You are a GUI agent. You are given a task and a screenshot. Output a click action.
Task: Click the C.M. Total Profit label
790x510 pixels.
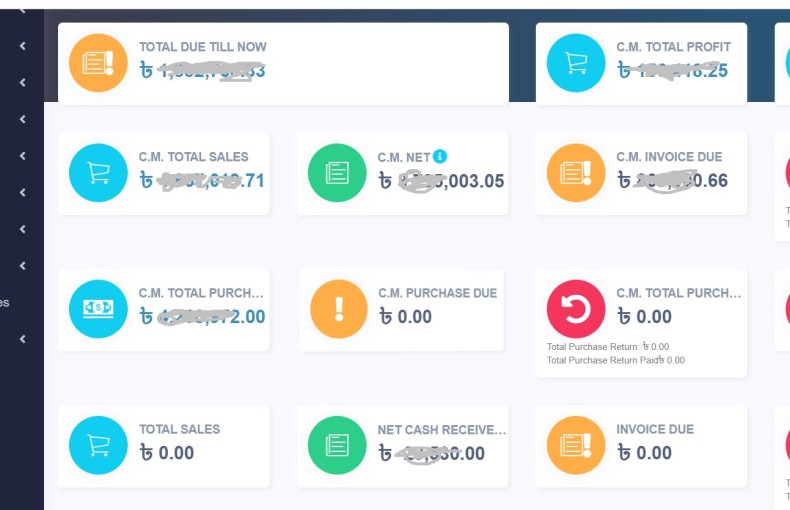[673, 47]
